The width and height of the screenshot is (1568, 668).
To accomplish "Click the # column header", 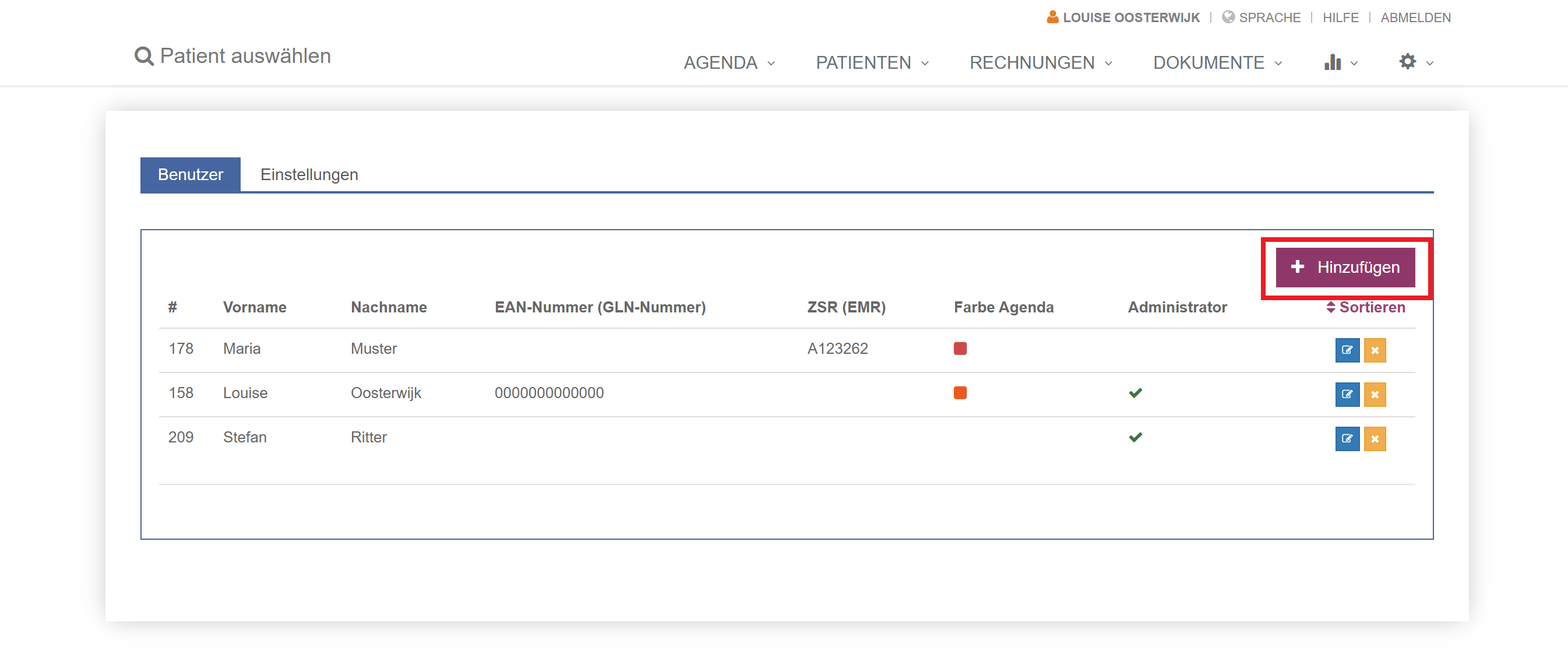I will 173,308.
